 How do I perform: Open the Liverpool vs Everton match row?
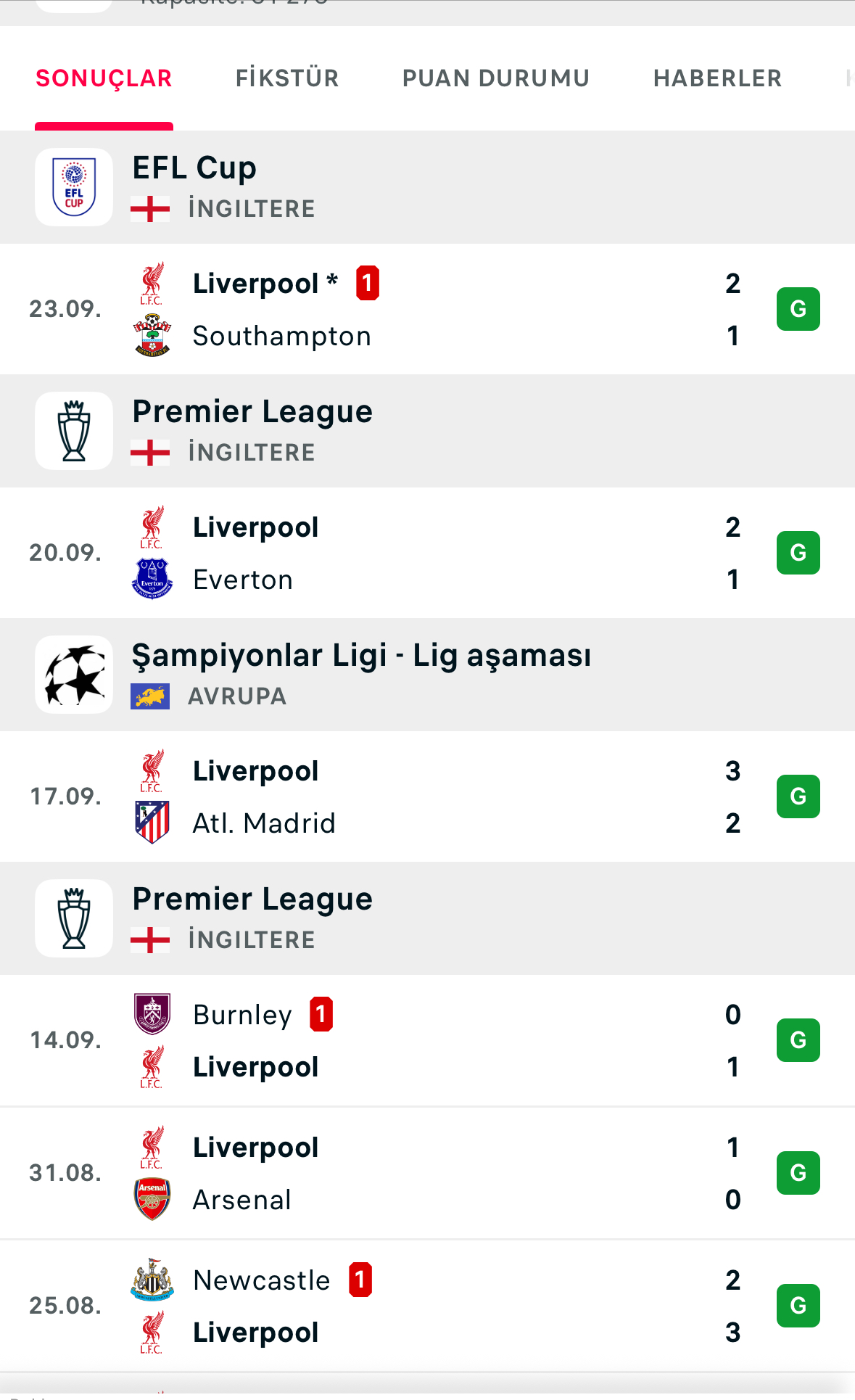435,553
